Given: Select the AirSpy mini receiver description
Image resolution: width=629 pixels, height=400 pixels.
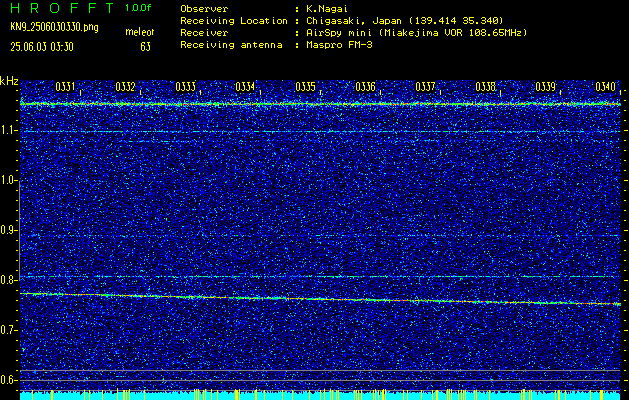Looking at the screenshot, I should tap(416, 33).
